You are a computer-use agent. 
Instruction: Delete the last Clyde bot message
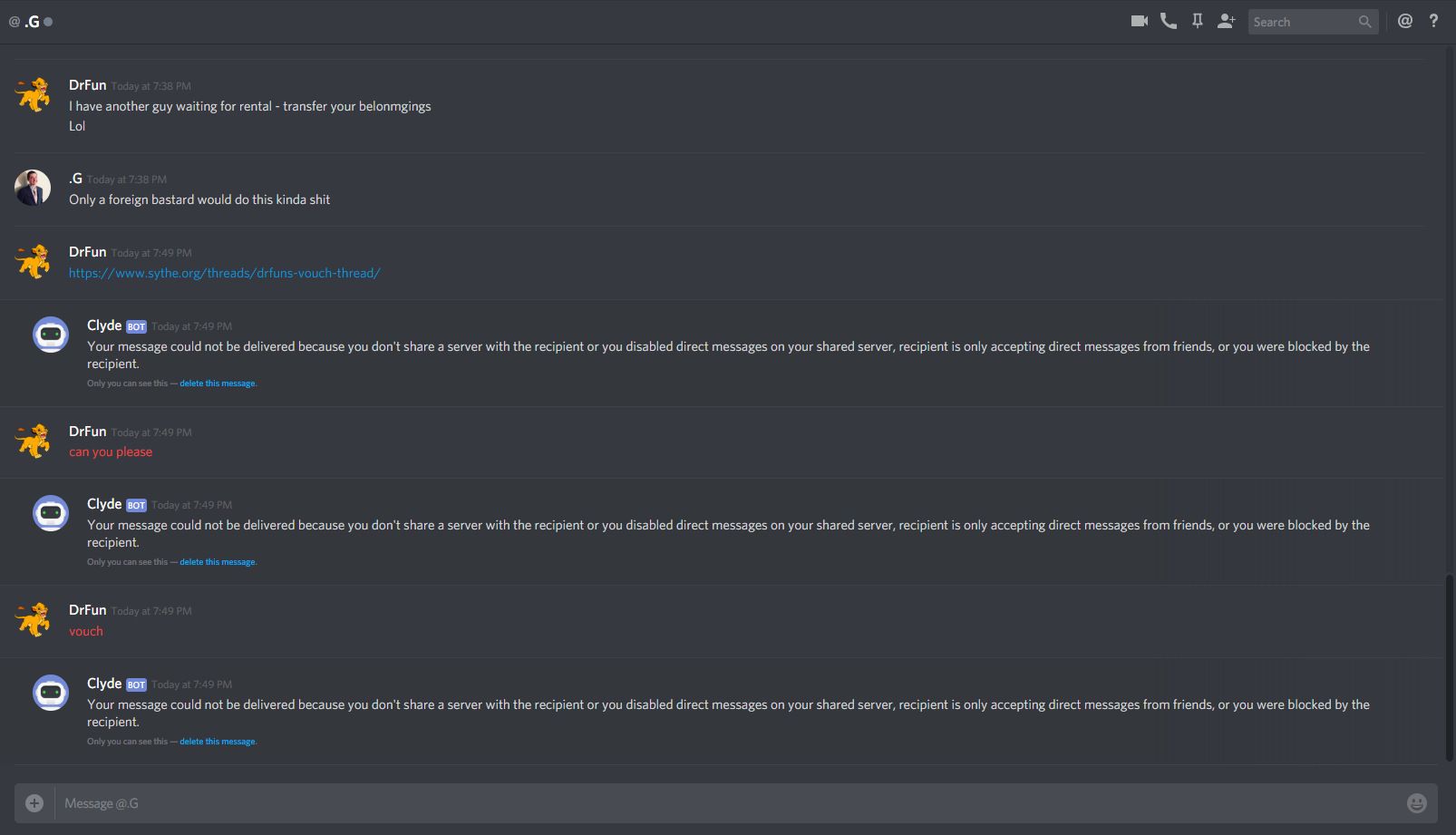[x=218, y=742]
